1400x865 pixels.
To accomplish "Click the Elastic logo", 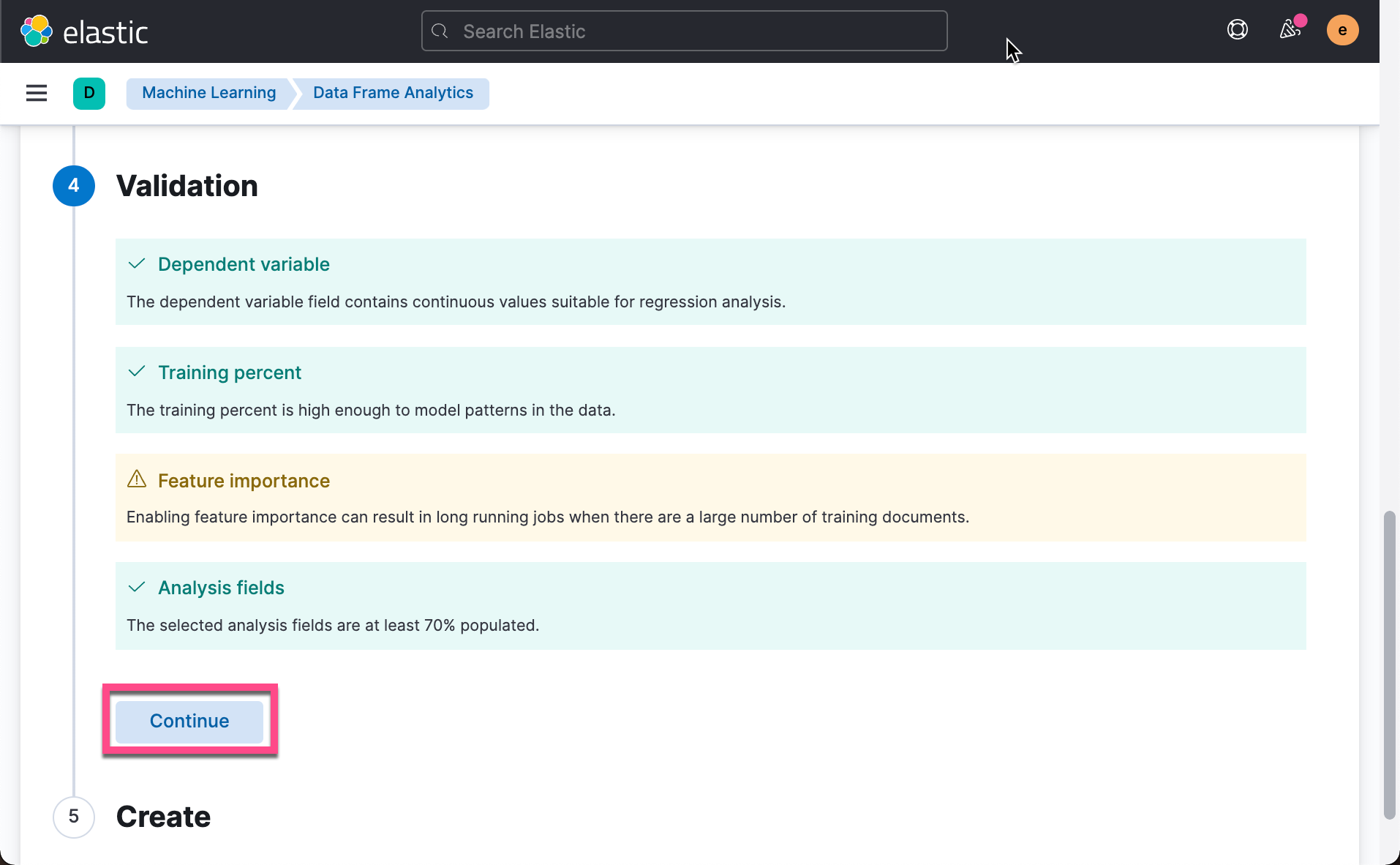I will pyautogui.click(x=85, y=30).
